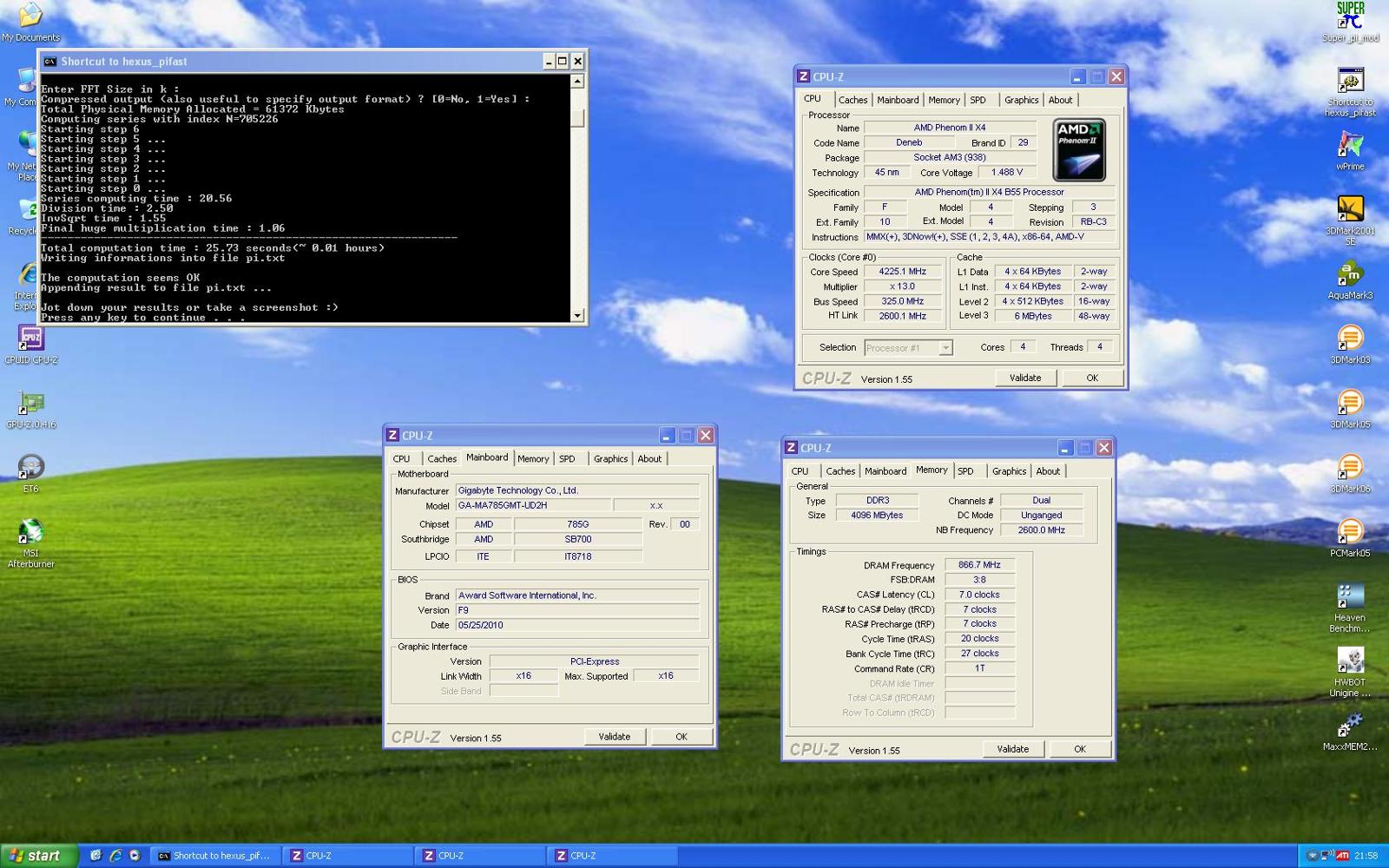The image size is (1389, 868).
Task: Click the DRAM Frequency 866.7 MHz value
Action: [x=979, y=565]
